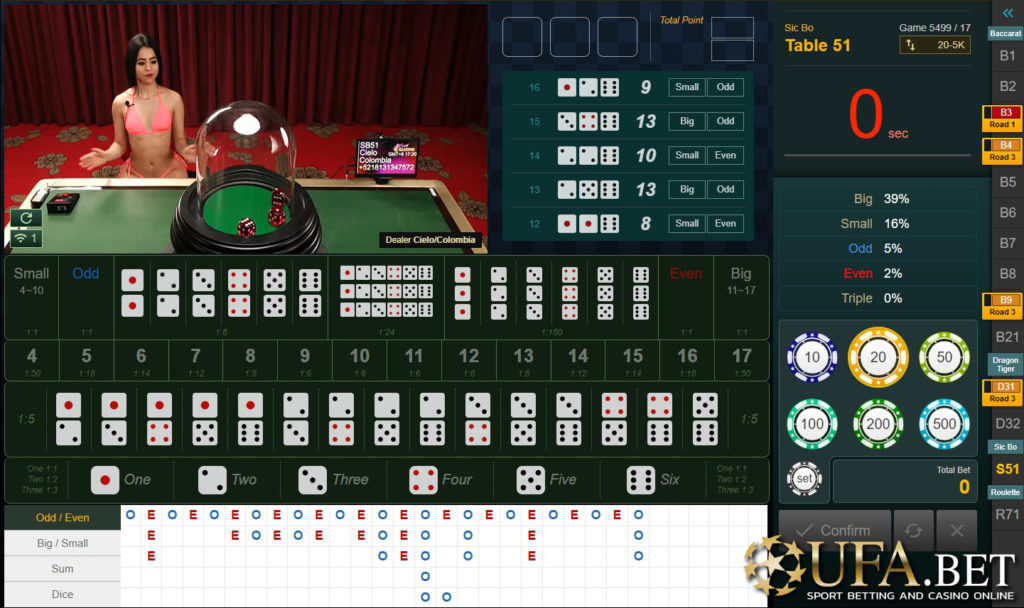
Task: Select the 20 value betting chip
Action: pyautogui.click(x=878, y=358)
